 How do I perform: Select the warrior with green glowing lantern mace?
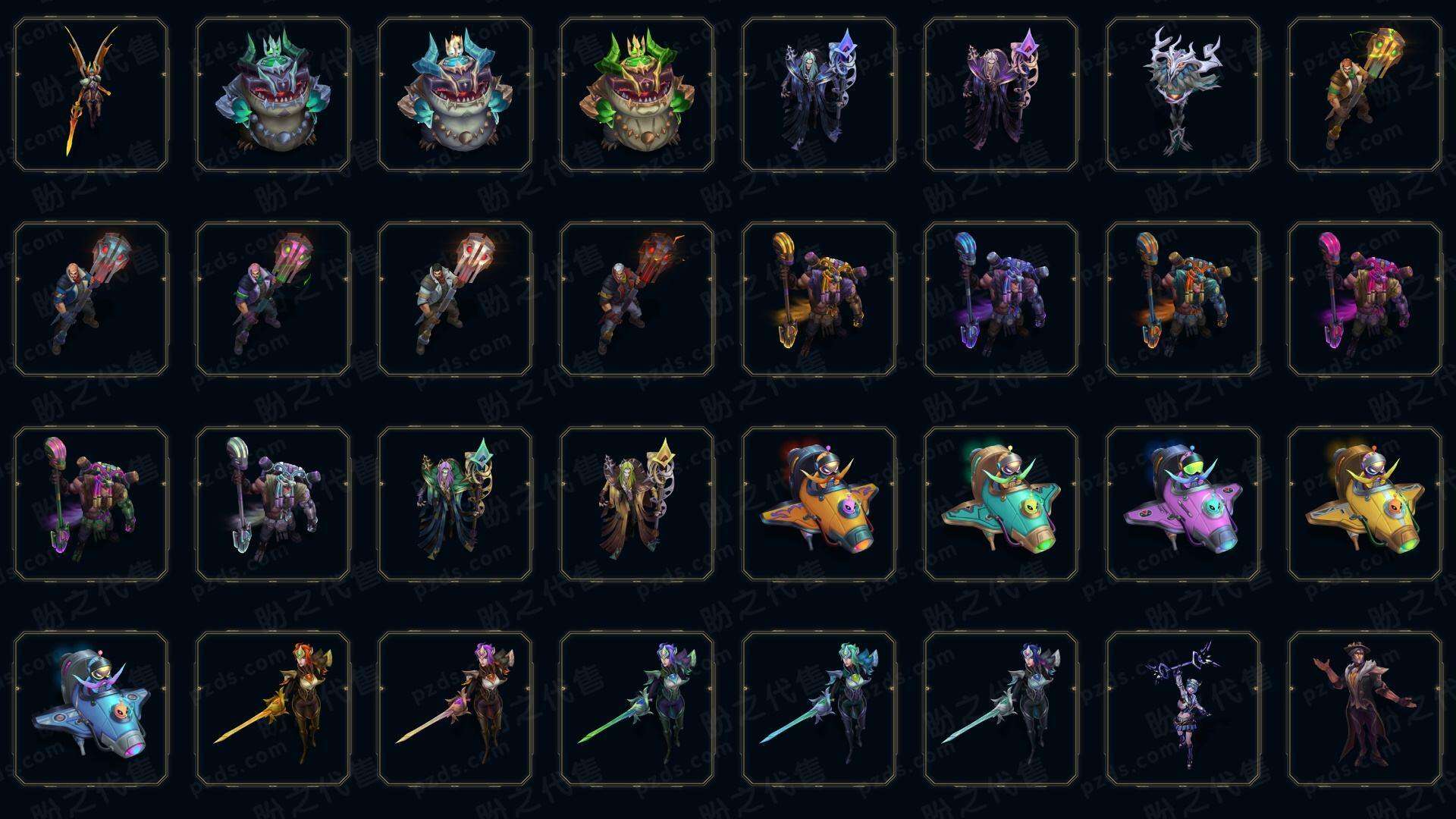tap(1365, 95)
